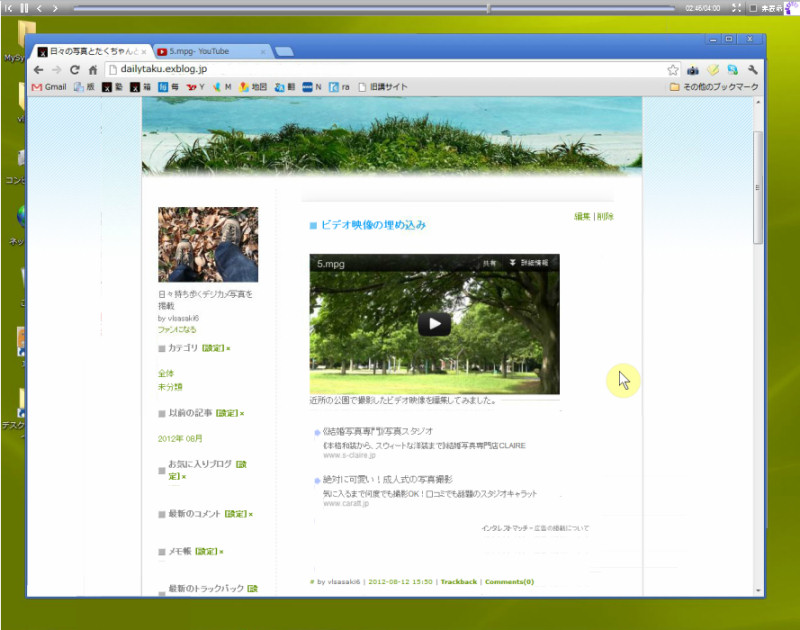Click the × beside メモ帳 設定
Screen dimensions: 800x630
(x=221, y=552)
